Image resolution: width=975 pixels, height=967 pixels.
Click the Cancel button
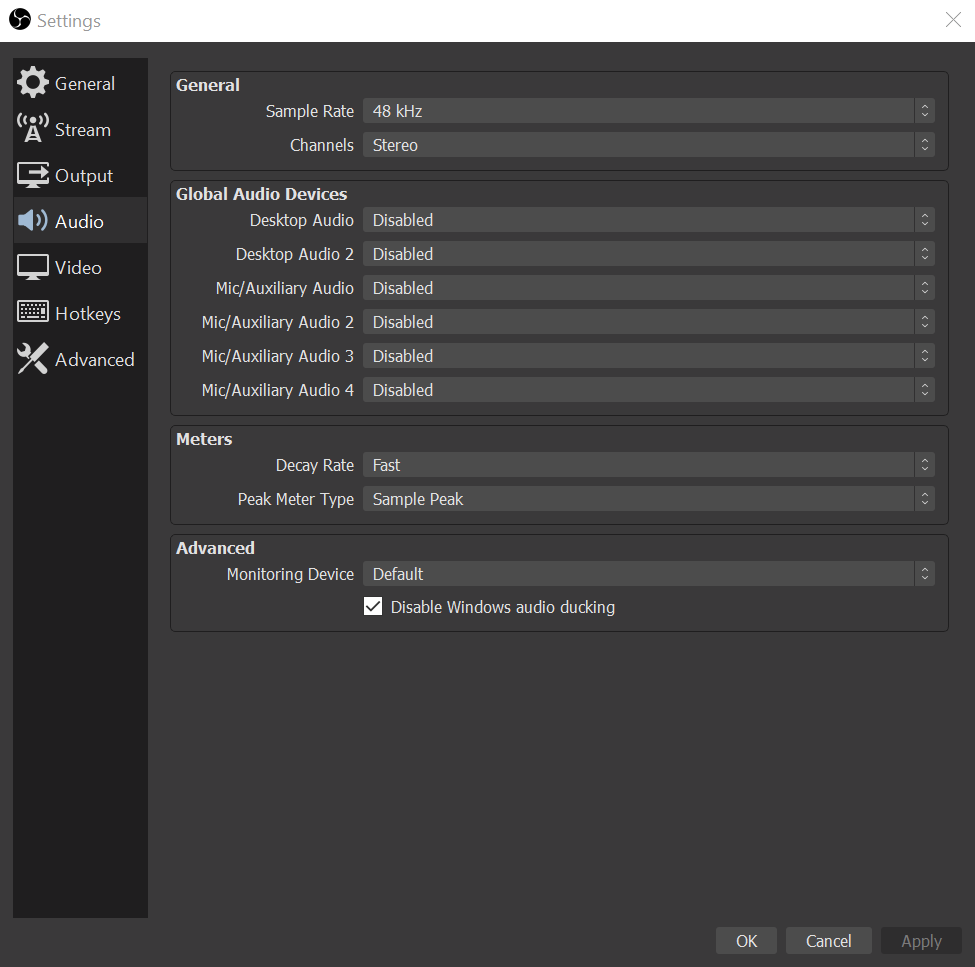click(828, 941)
